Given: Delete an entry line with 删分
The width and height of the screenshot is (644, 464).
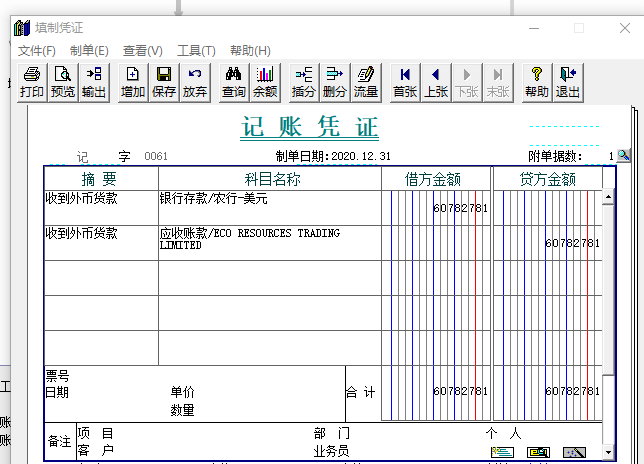Looking at the screenshot, I should [335, 83].
